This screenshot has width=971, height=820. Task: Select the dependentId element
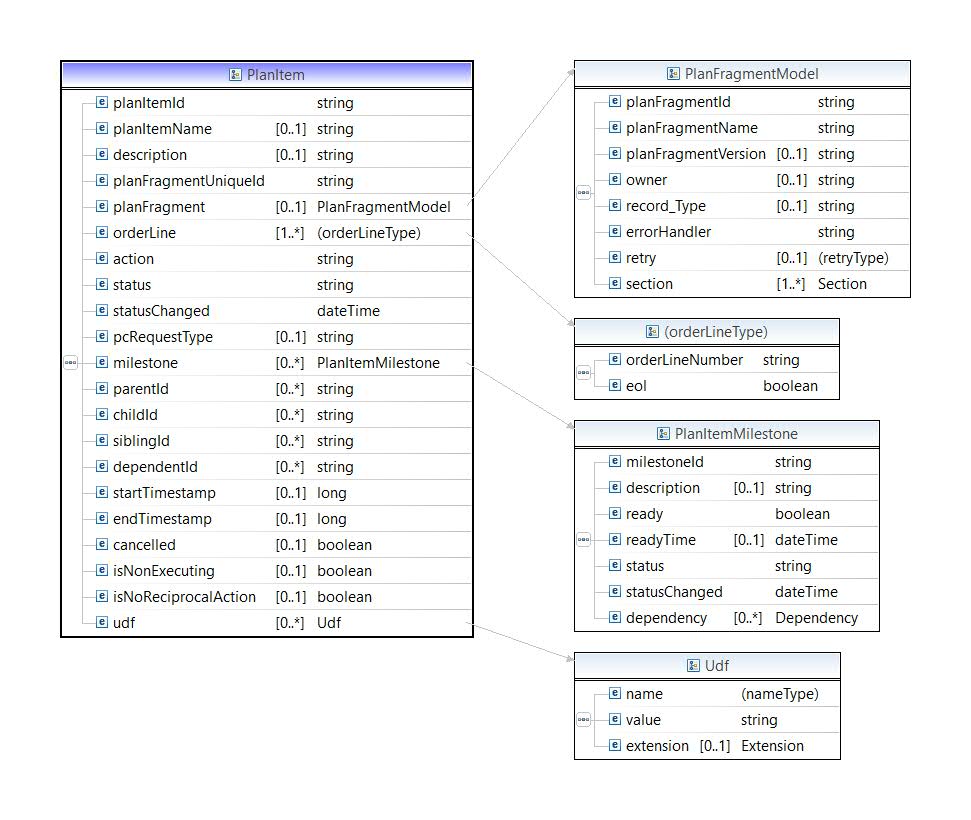point(155,467)
